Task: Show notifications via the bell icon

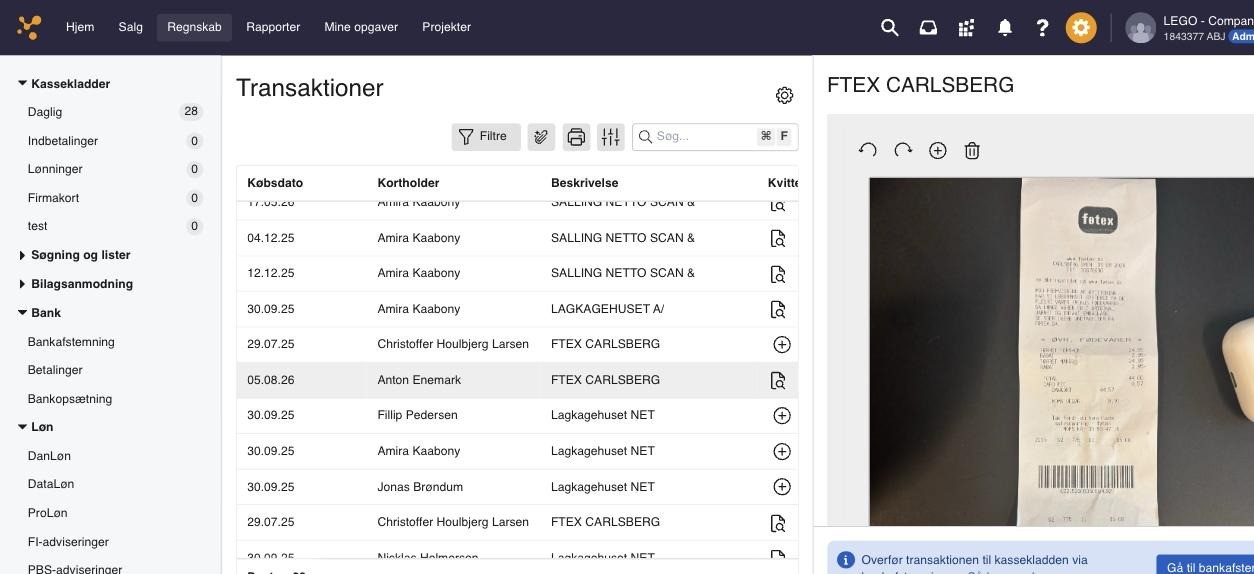Action: pyautogui.click(x=1005, y=28)
